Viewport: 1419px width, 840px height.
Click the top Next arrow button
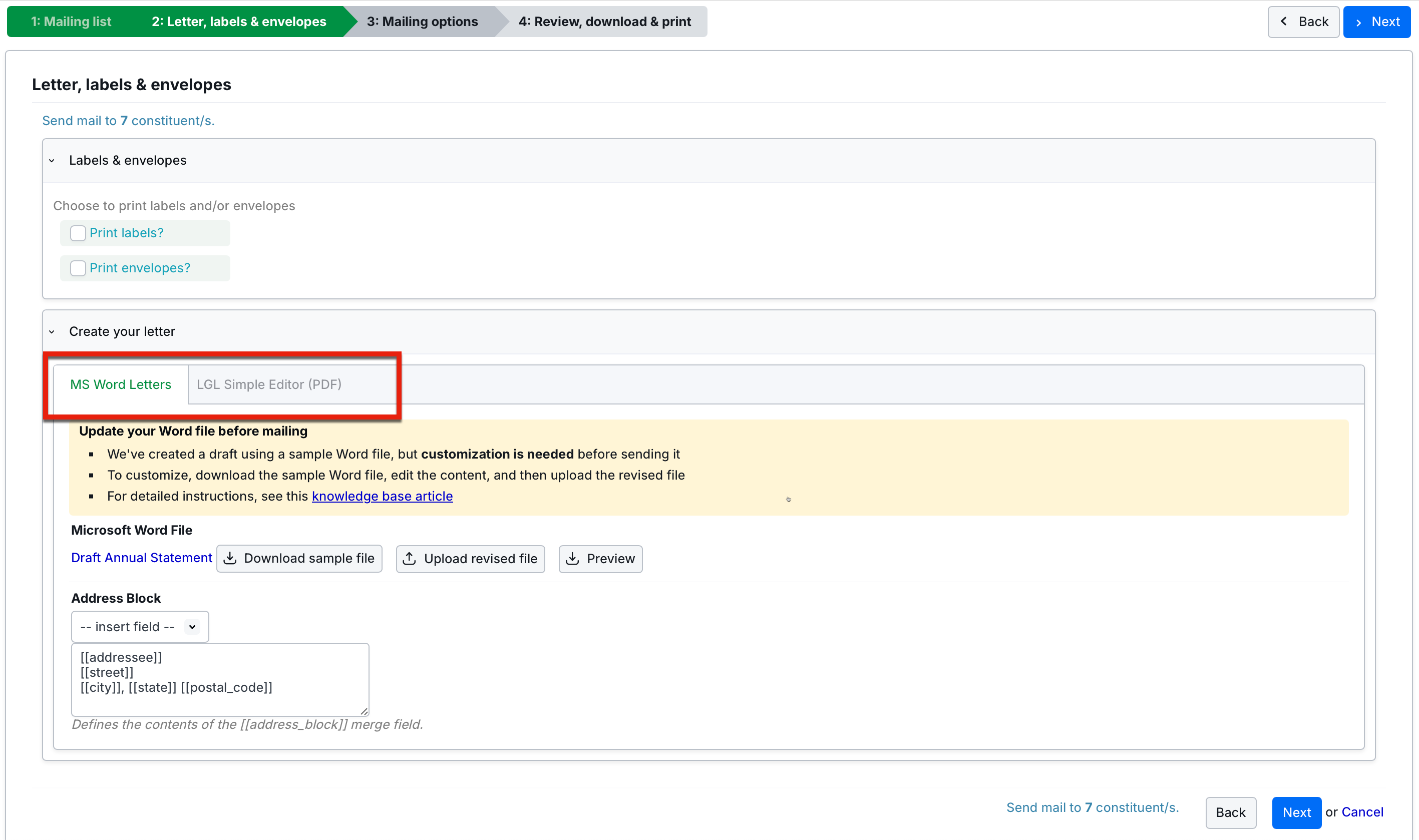point(1376,22)
